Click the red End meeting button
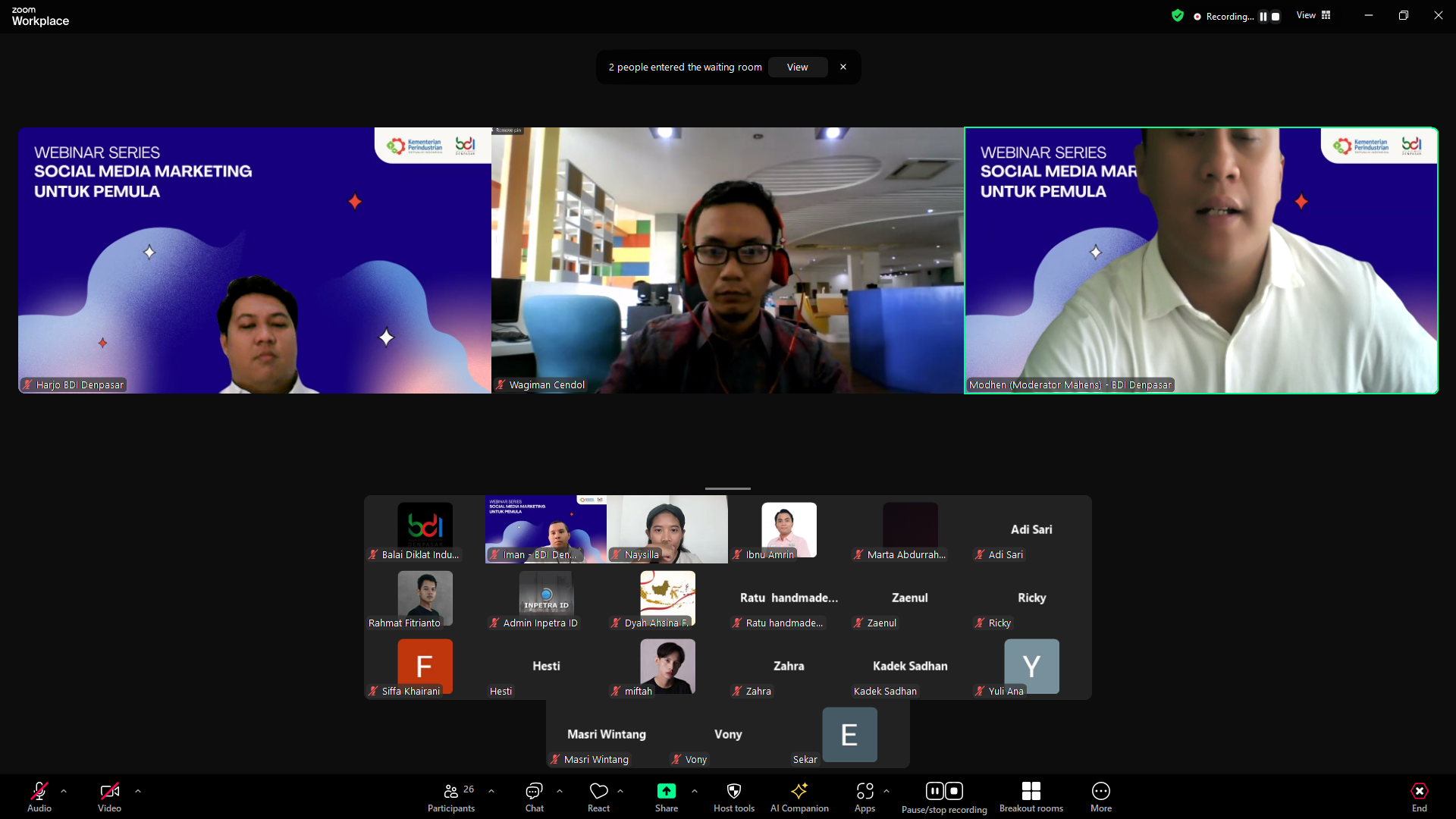Screen dimensions: 1456x819 (1420, 796)
